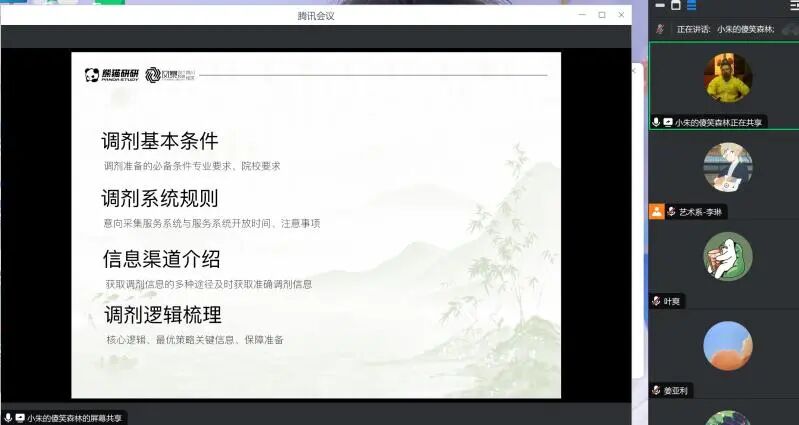Click the 腾讯会议 window title bar
799x425 pixels.
click(315, 15)
